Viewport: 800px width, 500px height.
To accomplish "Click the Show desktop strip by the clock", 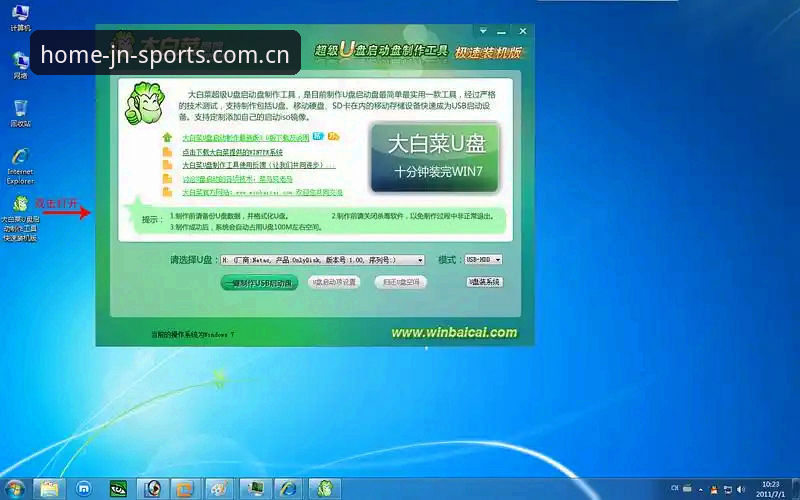I will [796, 489].
